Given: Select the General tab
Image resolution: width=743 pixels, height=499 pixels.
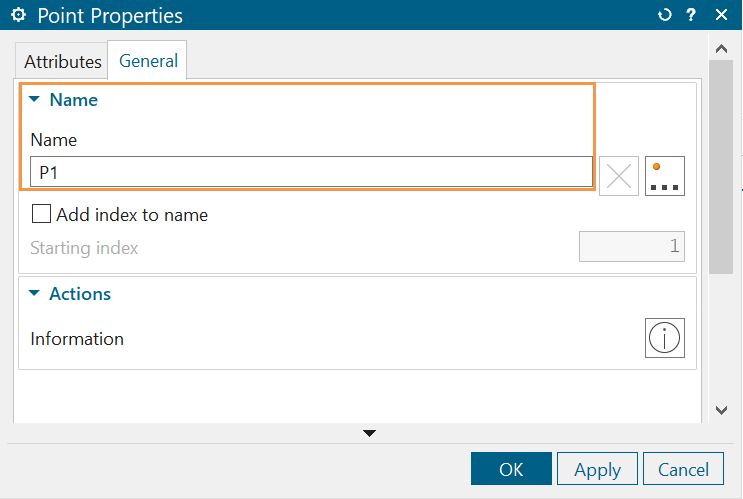Looking at the screenshot, I should pos(148,61).
